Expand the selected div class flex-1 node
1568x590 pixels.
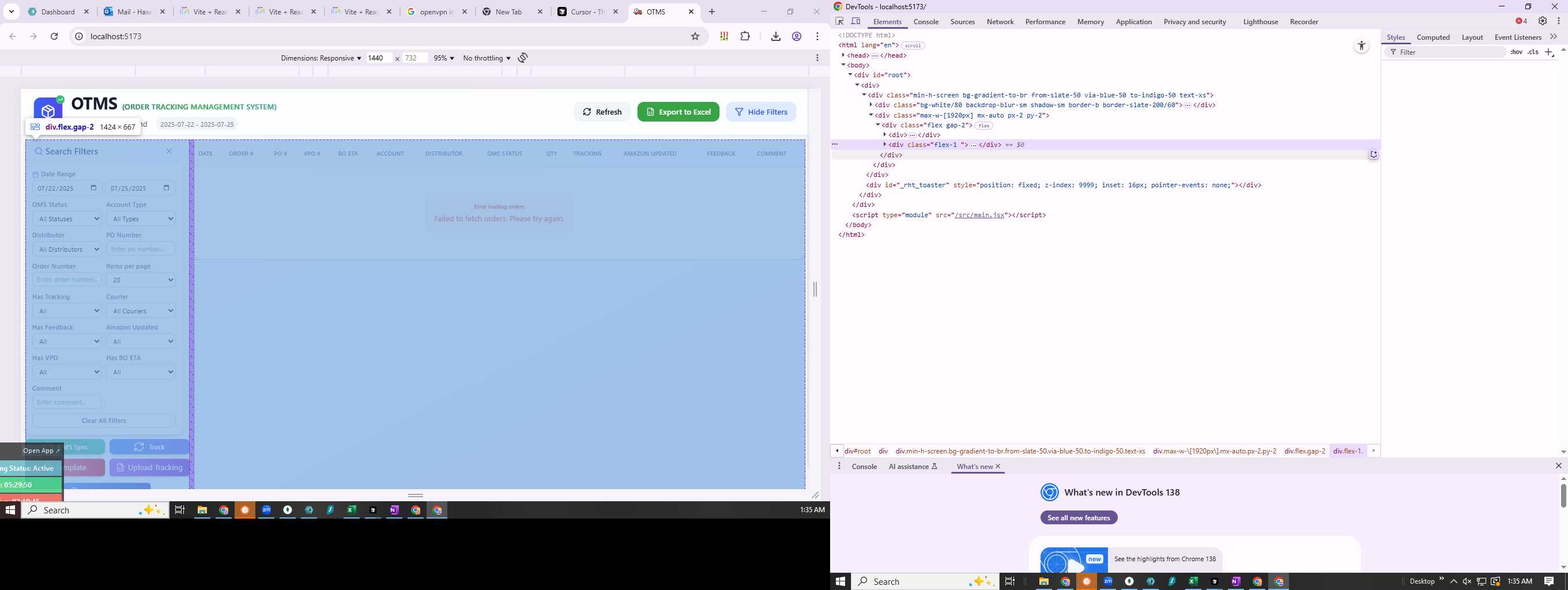point(885,145)
